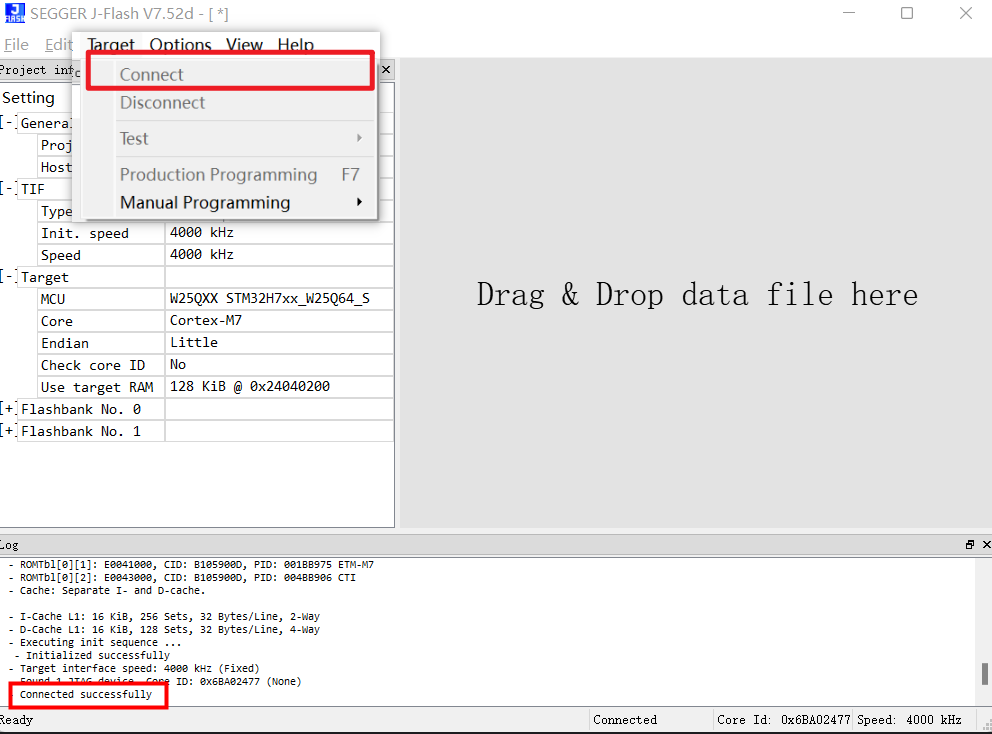992x734 pixels.
Task: Click the J-Flash app icon in title bar
Action: (x=15, y=13)
